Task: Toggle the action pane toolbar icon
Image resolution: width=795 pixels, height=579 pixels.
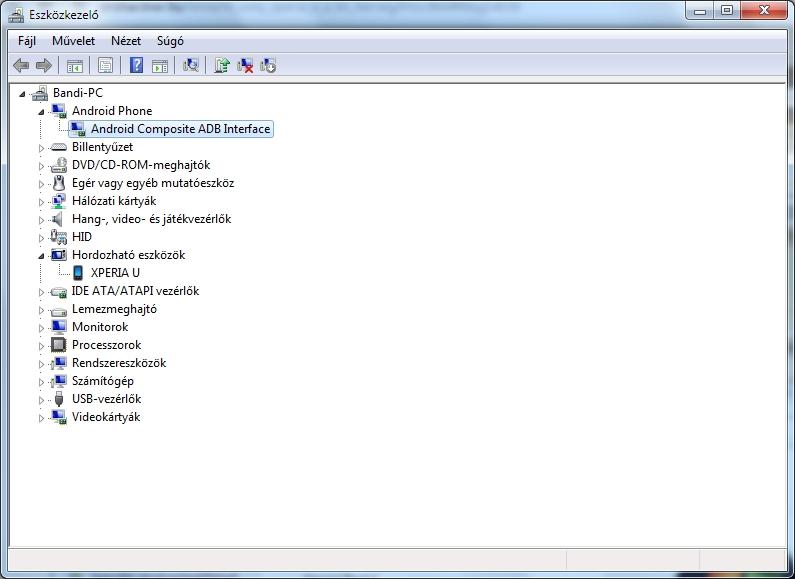Action: click(x=160, y=65)
